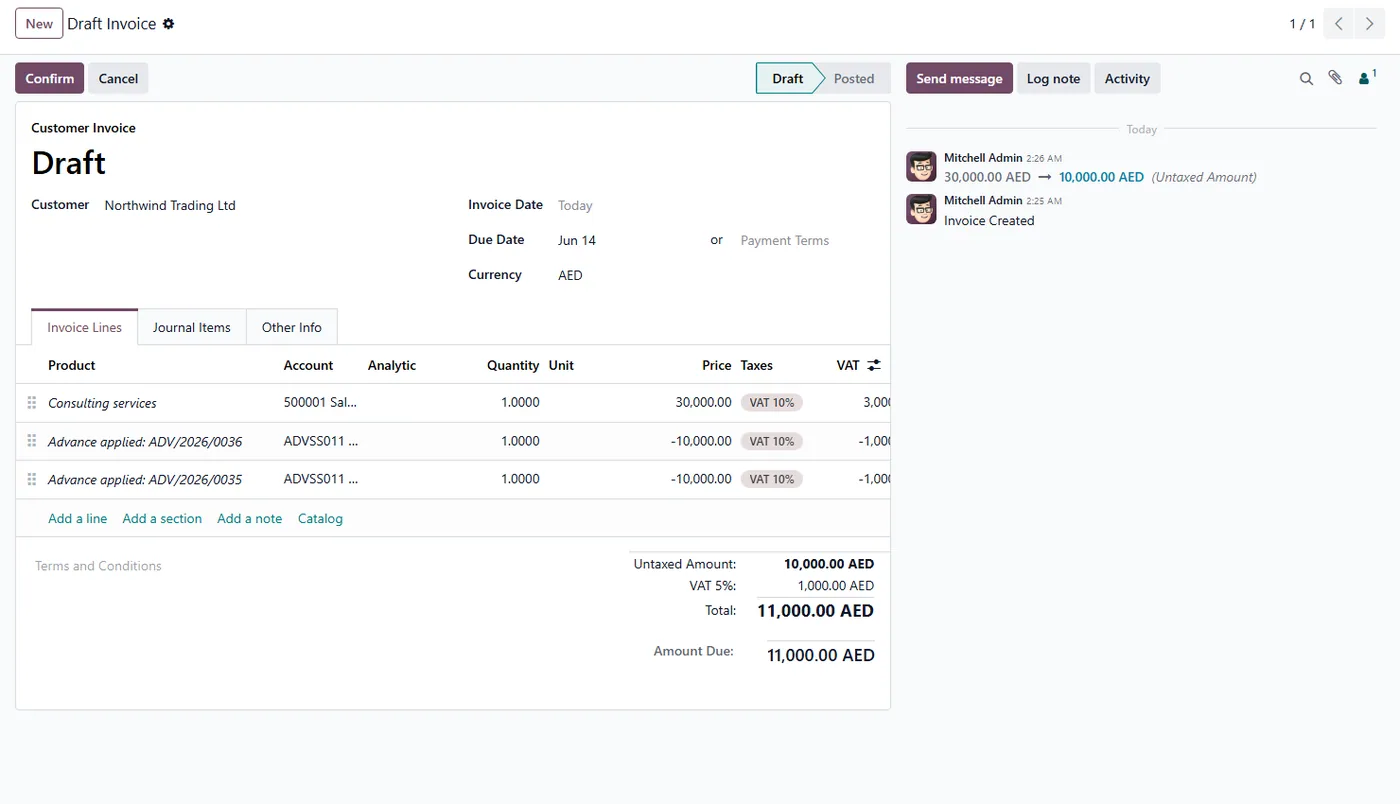Add a section to invoice lines
This screenshot has width=1400, height=804.
[x=162, y=519]
